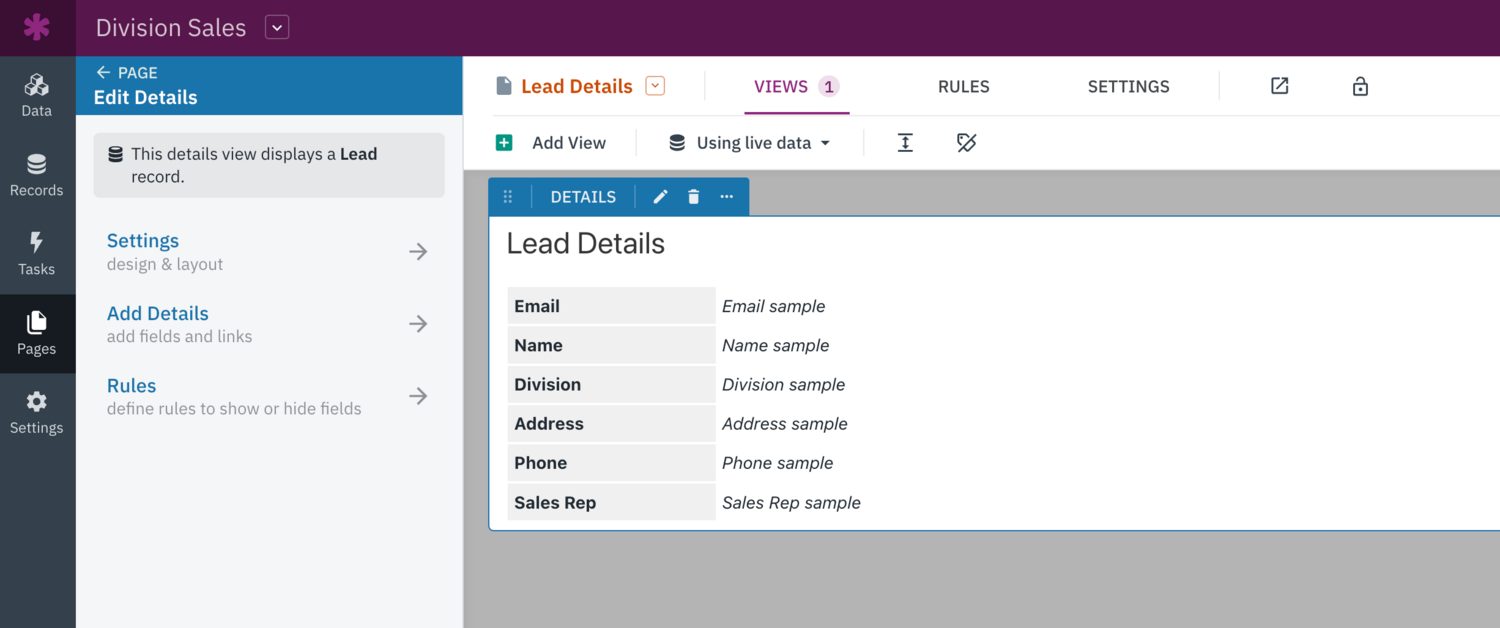Toggle the data fetch arrow icon
1500x628 pixels.
tap(905, 142)
